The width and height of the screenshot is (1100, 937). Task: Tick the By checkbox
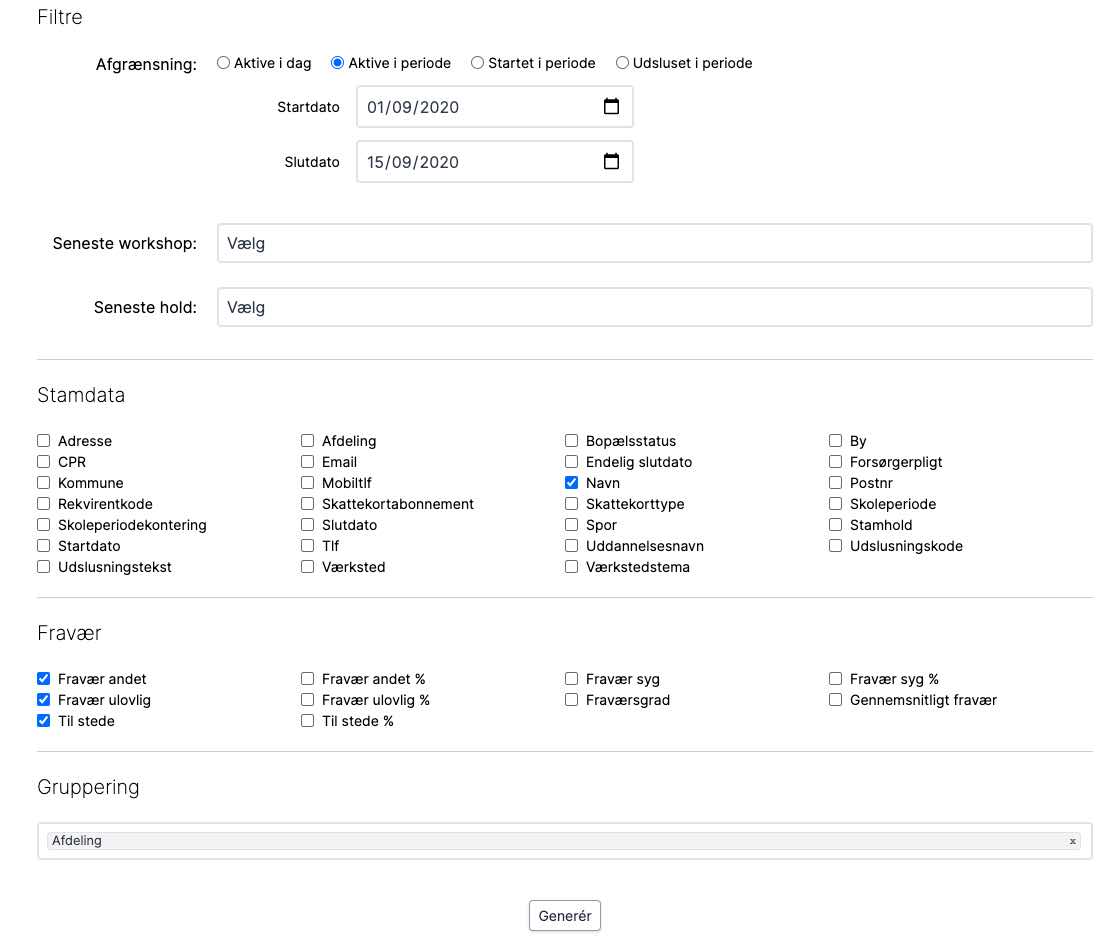pos(836,440)
